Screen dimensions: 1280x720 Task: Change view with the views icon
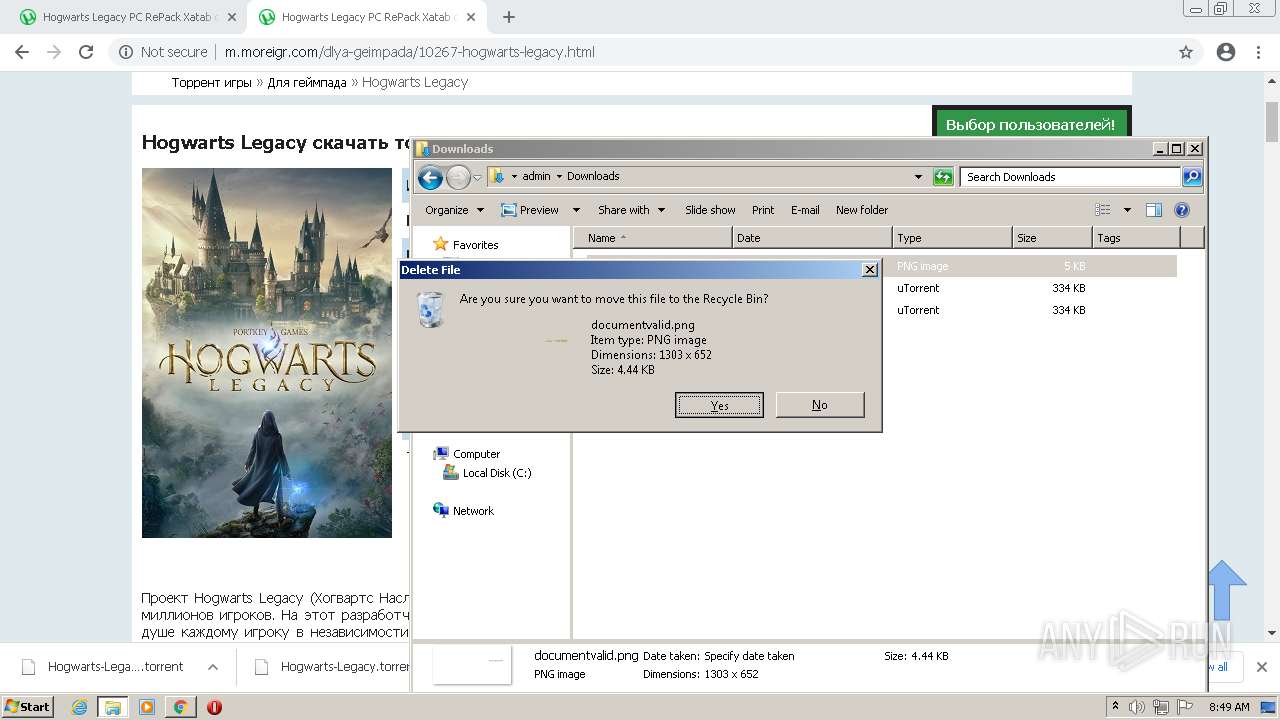[x=1103, y=210]
